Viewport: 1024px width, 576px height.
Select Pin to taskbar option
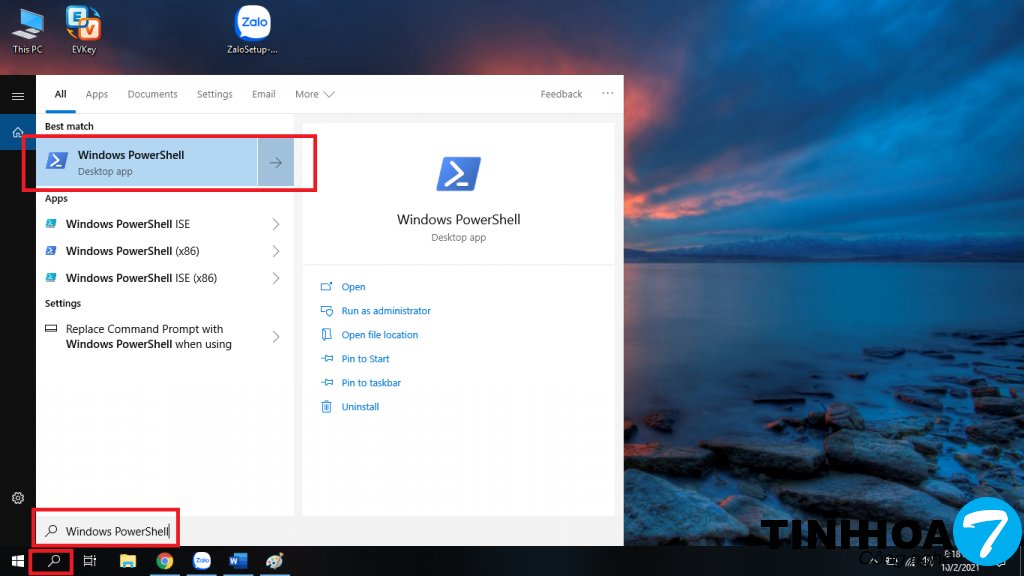(x=370, y=383)
